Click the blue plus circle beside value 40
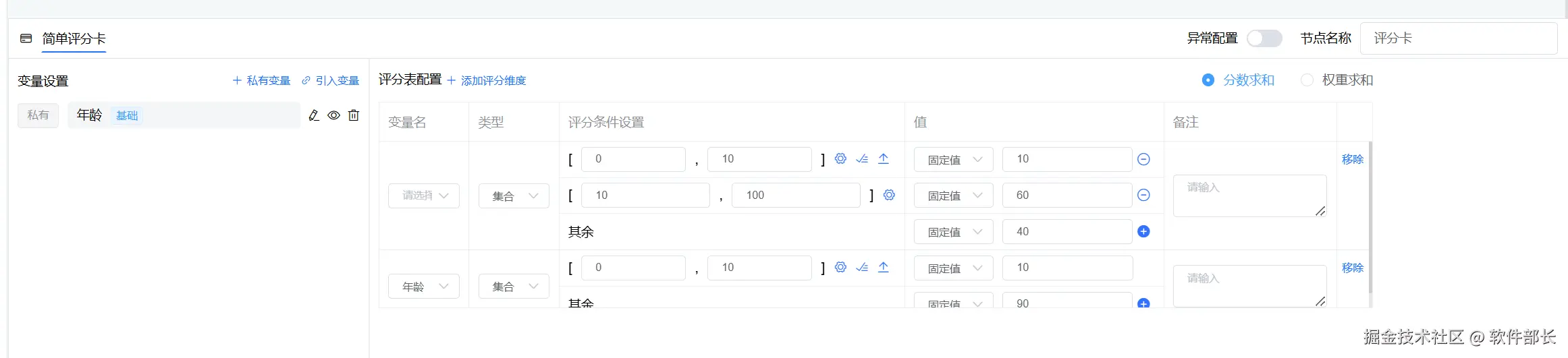 (1143, 231)
